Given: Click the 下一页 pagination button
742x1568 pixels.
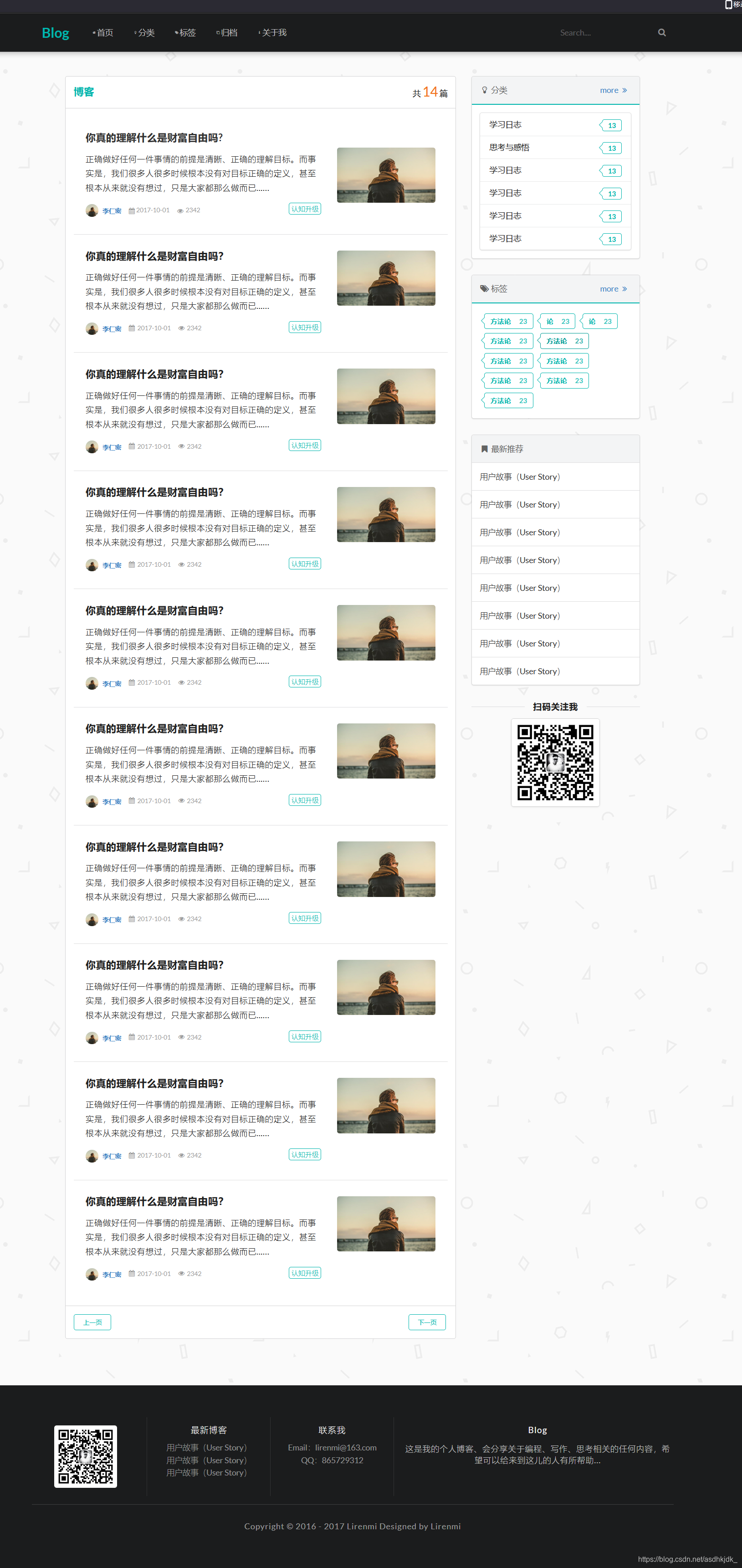Looking at the screenshot, I should (427, 1322).
